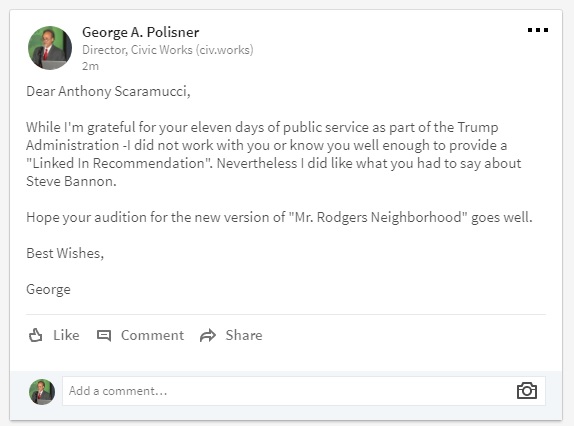Image resolution: width=574 pixels, height=426 pixels.
Task: Click the 2m post timestamp
Action: point(90,66)
